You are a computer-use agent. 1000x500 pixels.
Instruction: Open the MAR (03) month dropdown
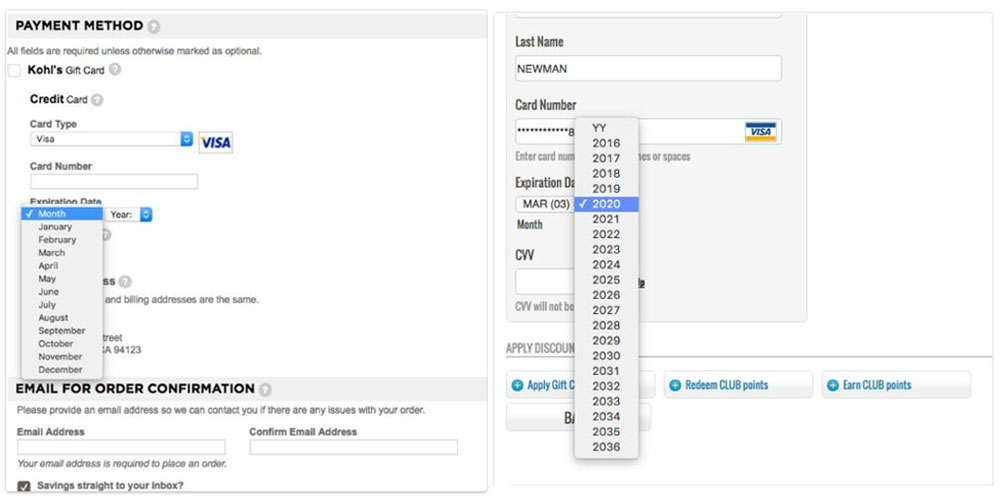(543, 204)
